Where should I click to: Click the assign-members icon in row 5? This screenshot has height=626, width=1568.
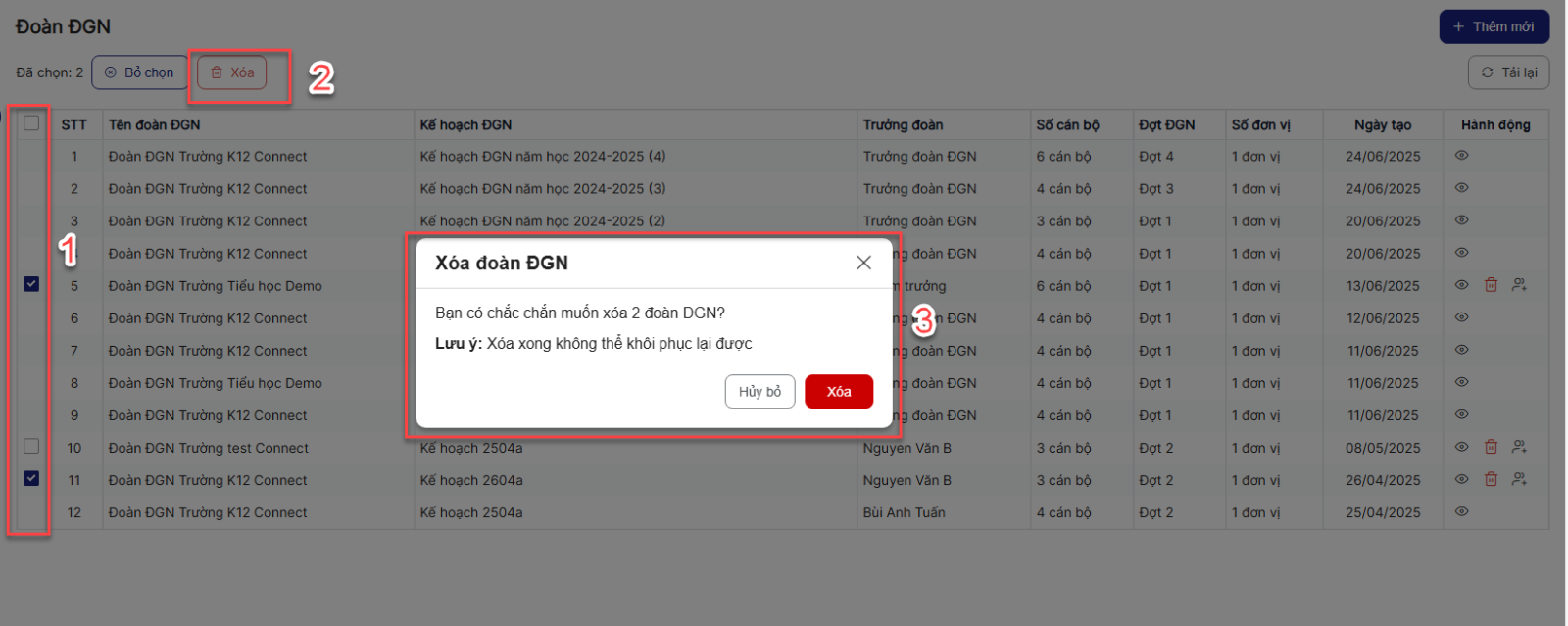(x=1519, y=285)
